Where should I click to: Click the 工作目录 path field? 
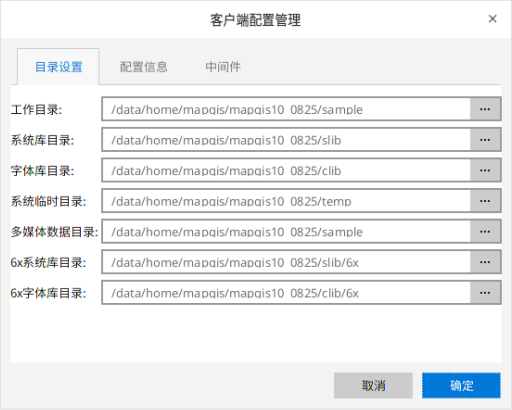286,109
